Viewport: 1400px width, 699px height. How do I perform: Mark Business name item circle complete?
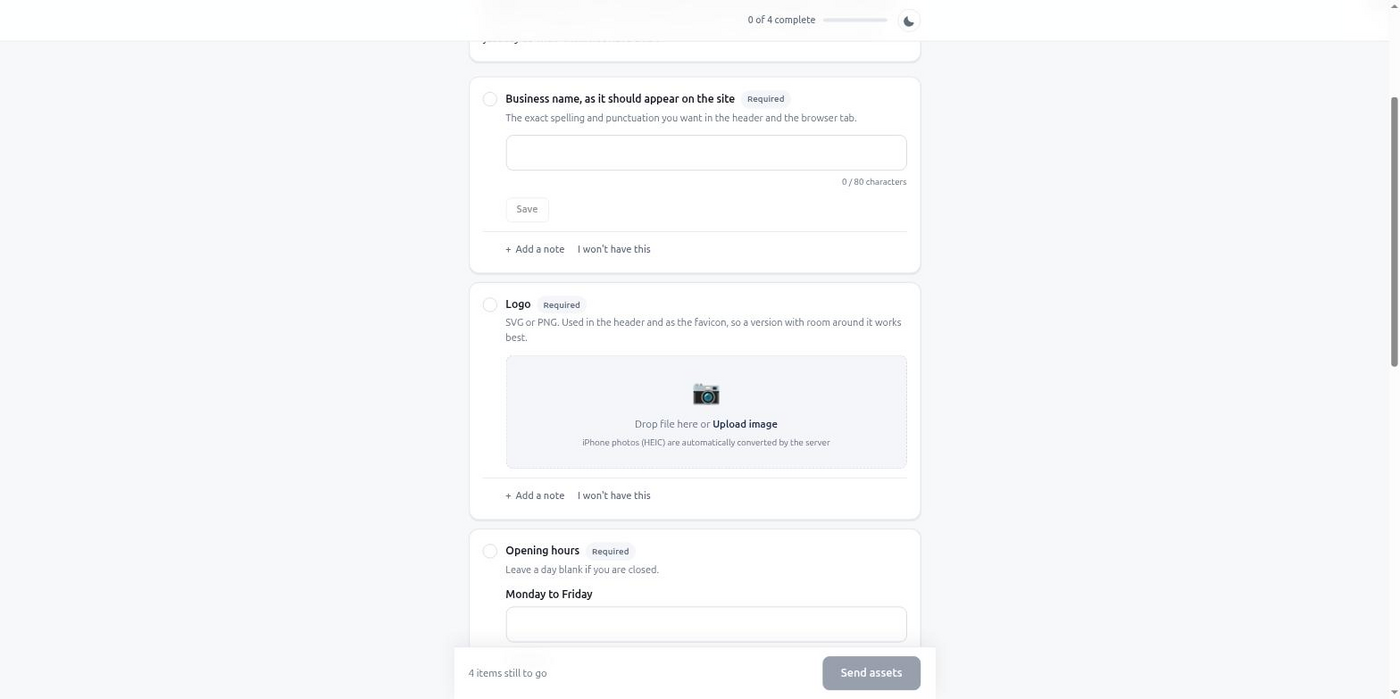pyautogui.click(x=490, y=99)
